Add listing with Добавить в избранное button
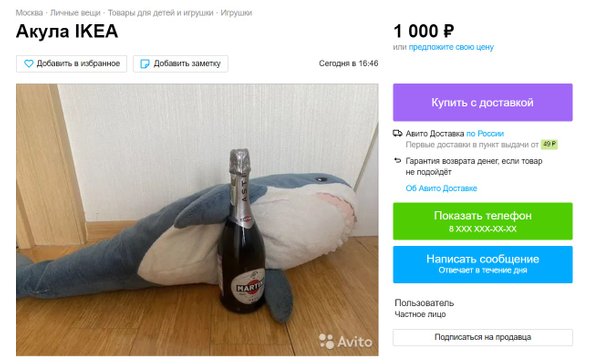The height and width of the screenshot is (364, 590). coord(71,64)
